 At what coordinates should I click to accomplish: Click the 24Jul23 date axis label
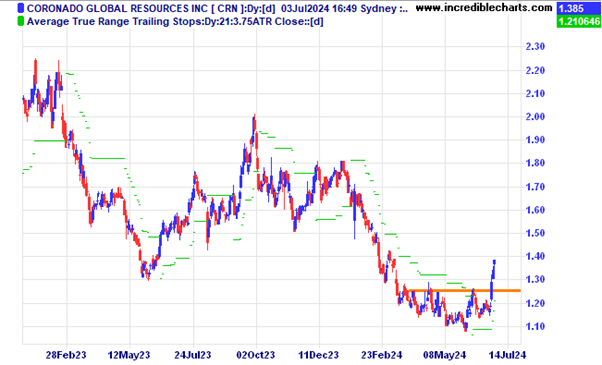click(193, 355)
